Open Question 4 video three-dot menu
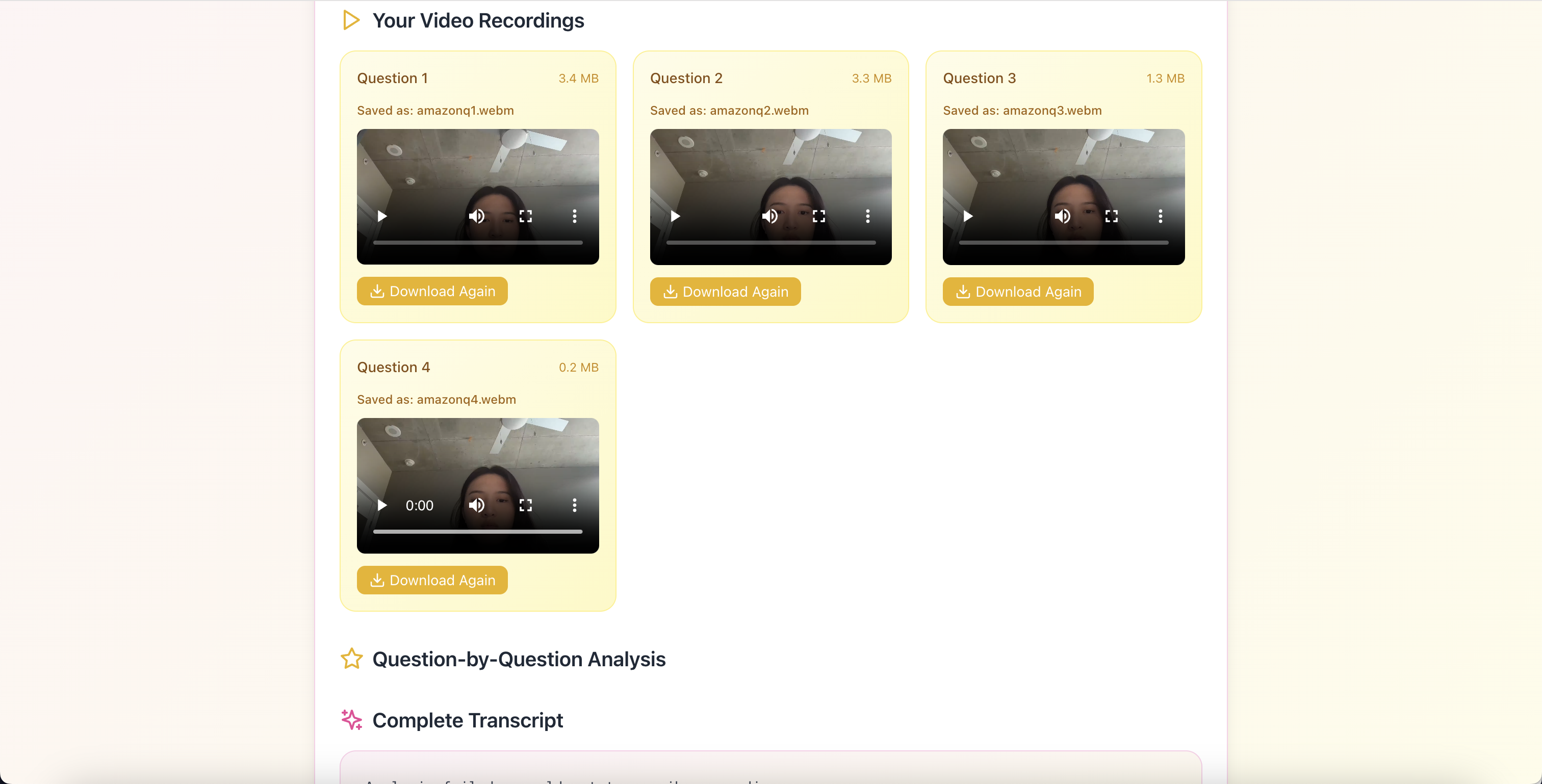The width and height of the screenshot is (1542, 784). point(574,505)
